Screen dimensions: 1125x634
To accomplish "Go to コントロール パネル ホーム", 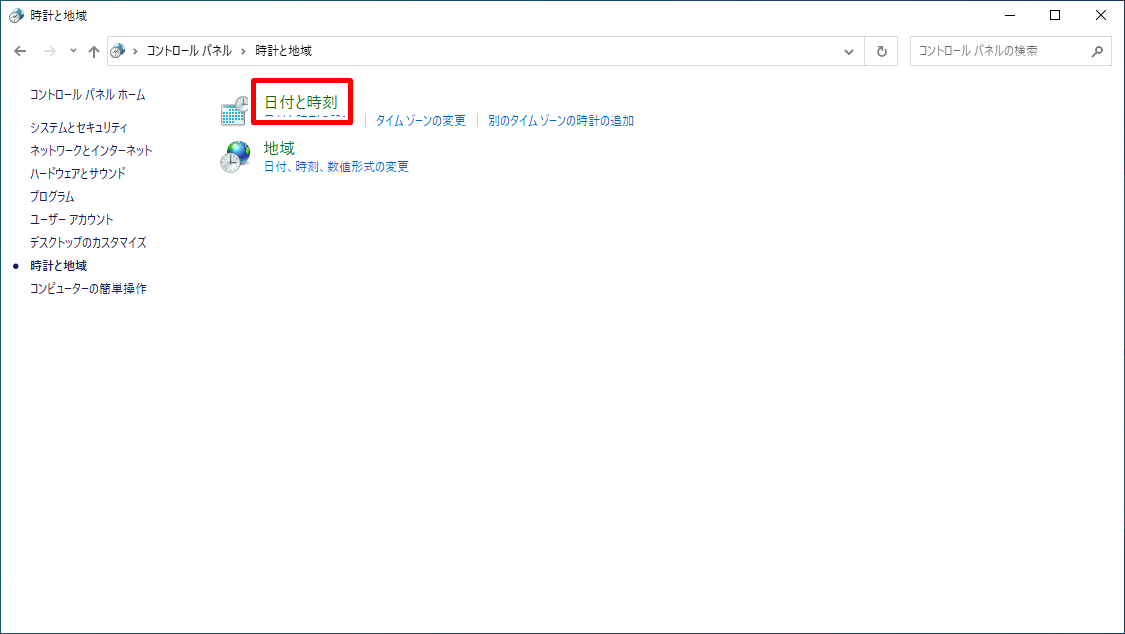I will [x=87, y=95].
